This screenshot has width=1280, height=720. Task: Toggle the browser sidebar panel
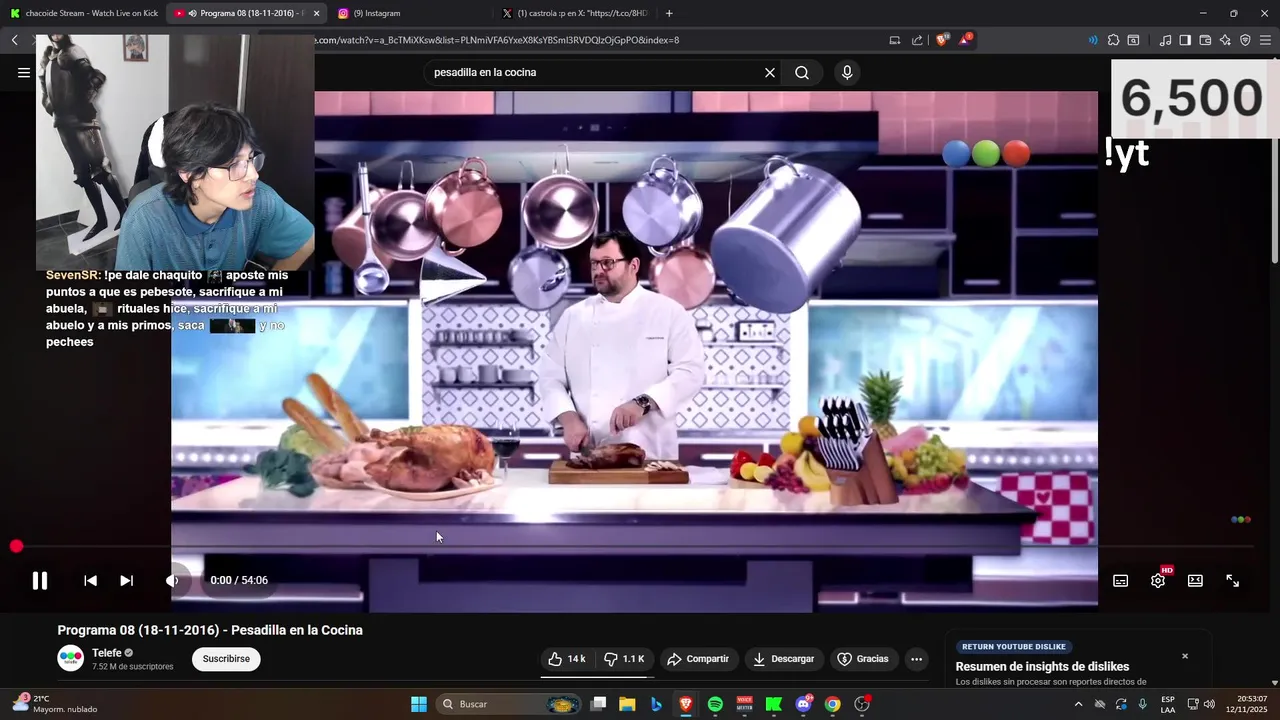click(x=1185, y=40)
